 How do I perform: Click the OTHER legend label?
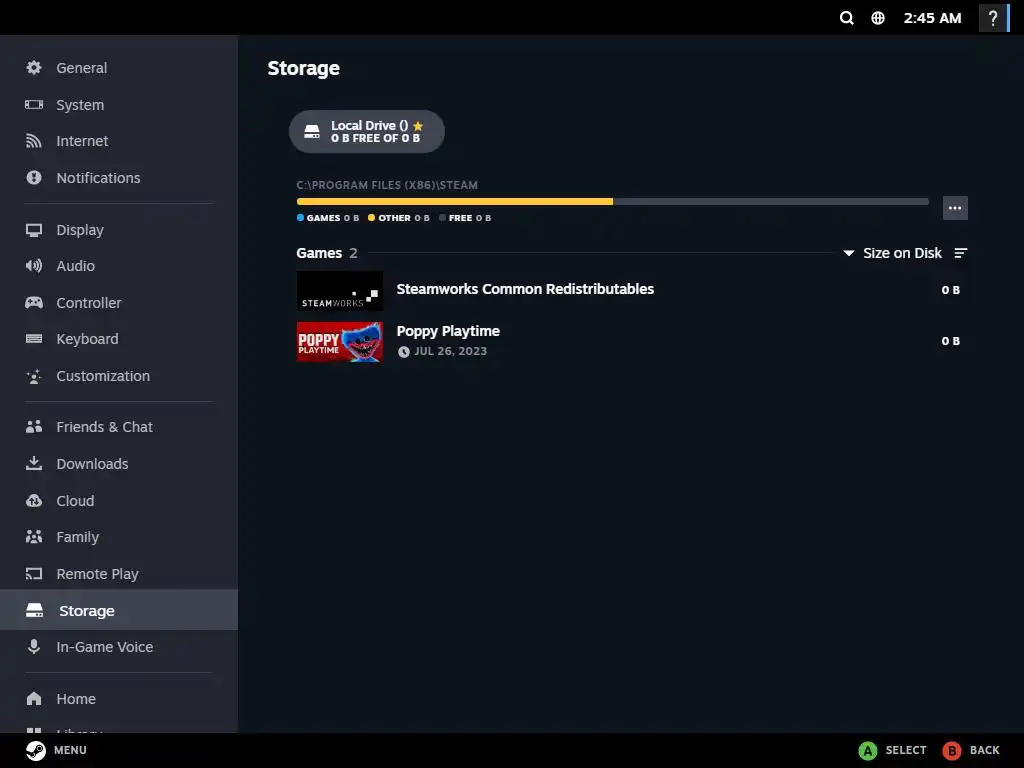click(x=394, y=218)
